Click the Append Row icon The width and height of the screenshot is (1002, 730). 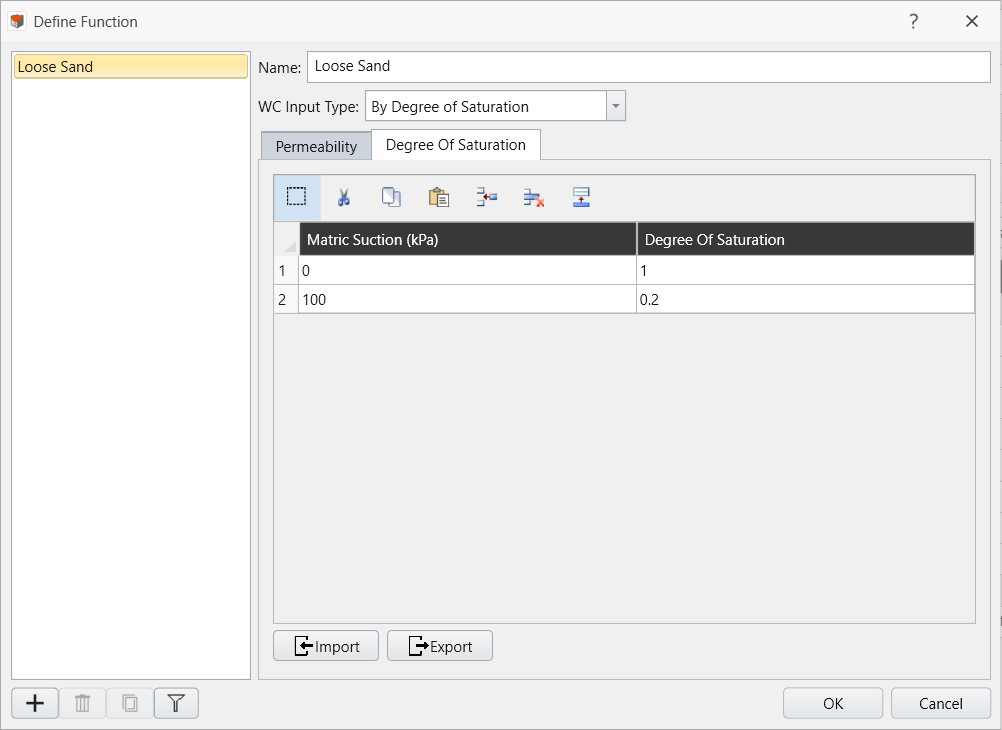(x=581, y=198)
